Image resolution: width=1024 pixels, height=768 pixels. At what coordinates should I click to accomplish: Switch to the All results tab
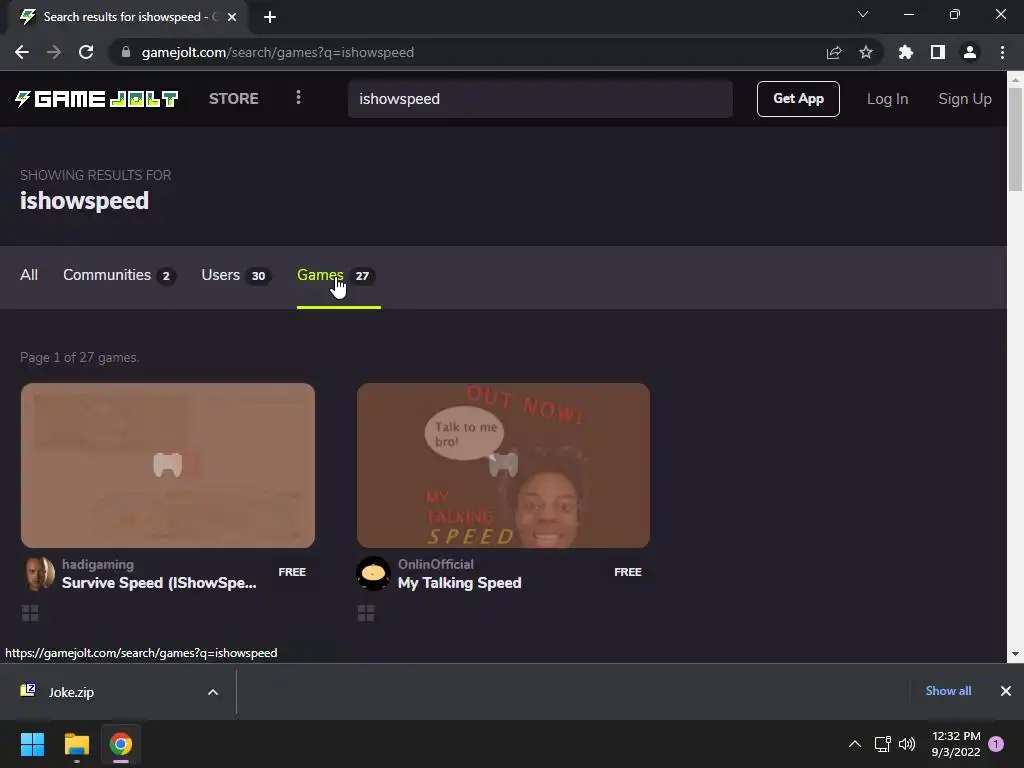(29, 275)
